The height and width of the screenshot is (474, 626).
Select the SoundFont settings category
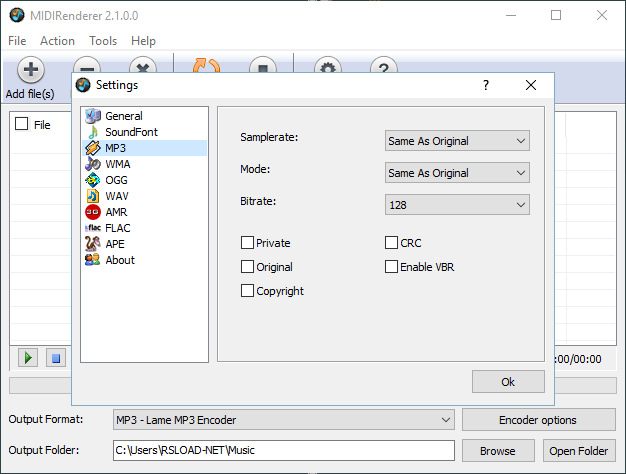(x=145, y=132)
